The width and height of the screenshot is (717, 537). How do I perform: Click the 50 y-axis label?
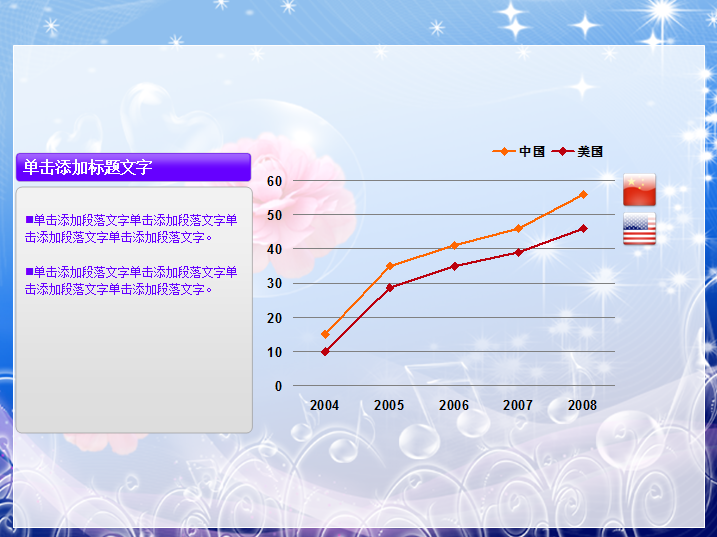274,215
